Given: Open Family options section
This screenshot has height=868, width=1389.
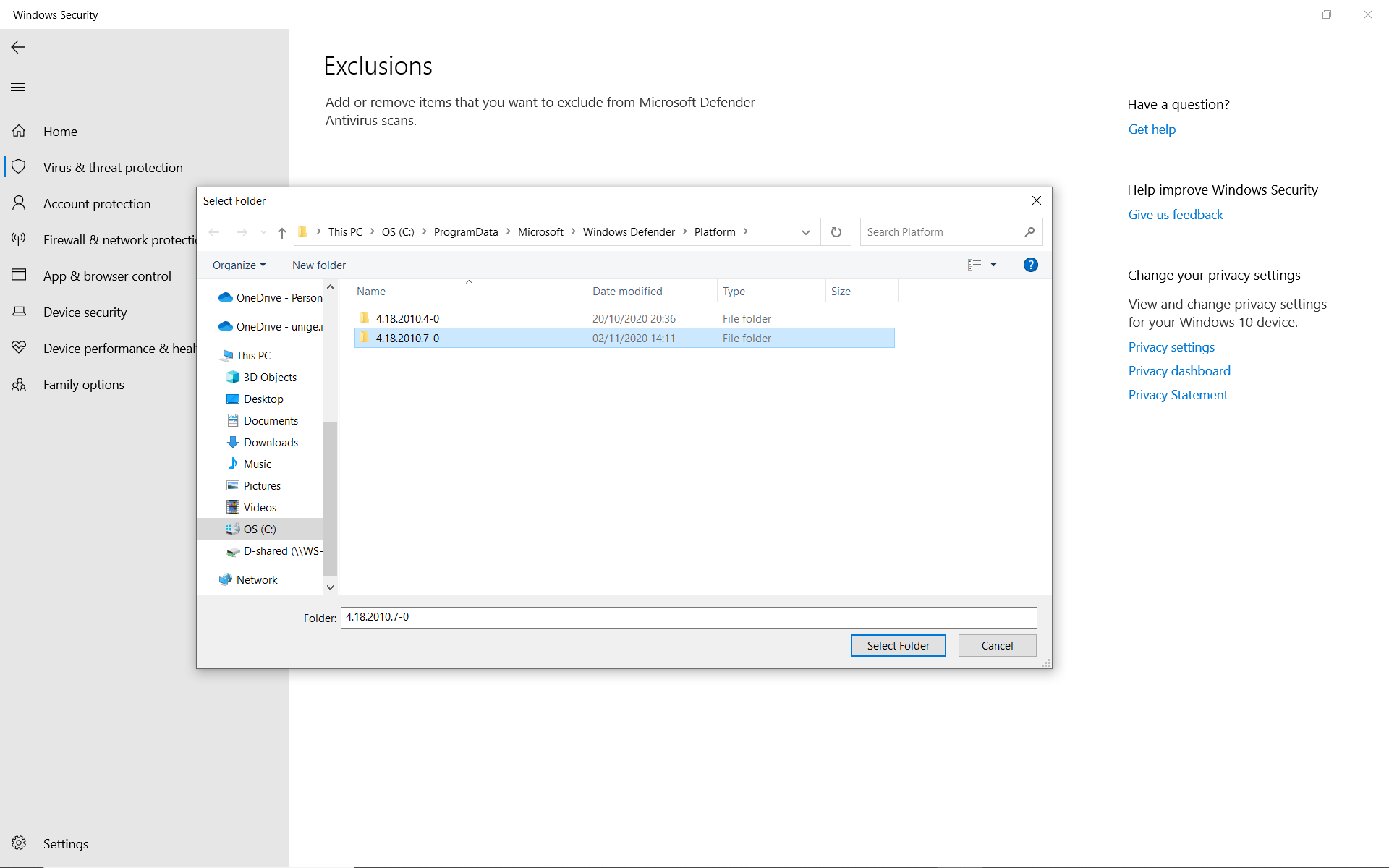Looking at the screenshot, I should click(x=84, y=384).
